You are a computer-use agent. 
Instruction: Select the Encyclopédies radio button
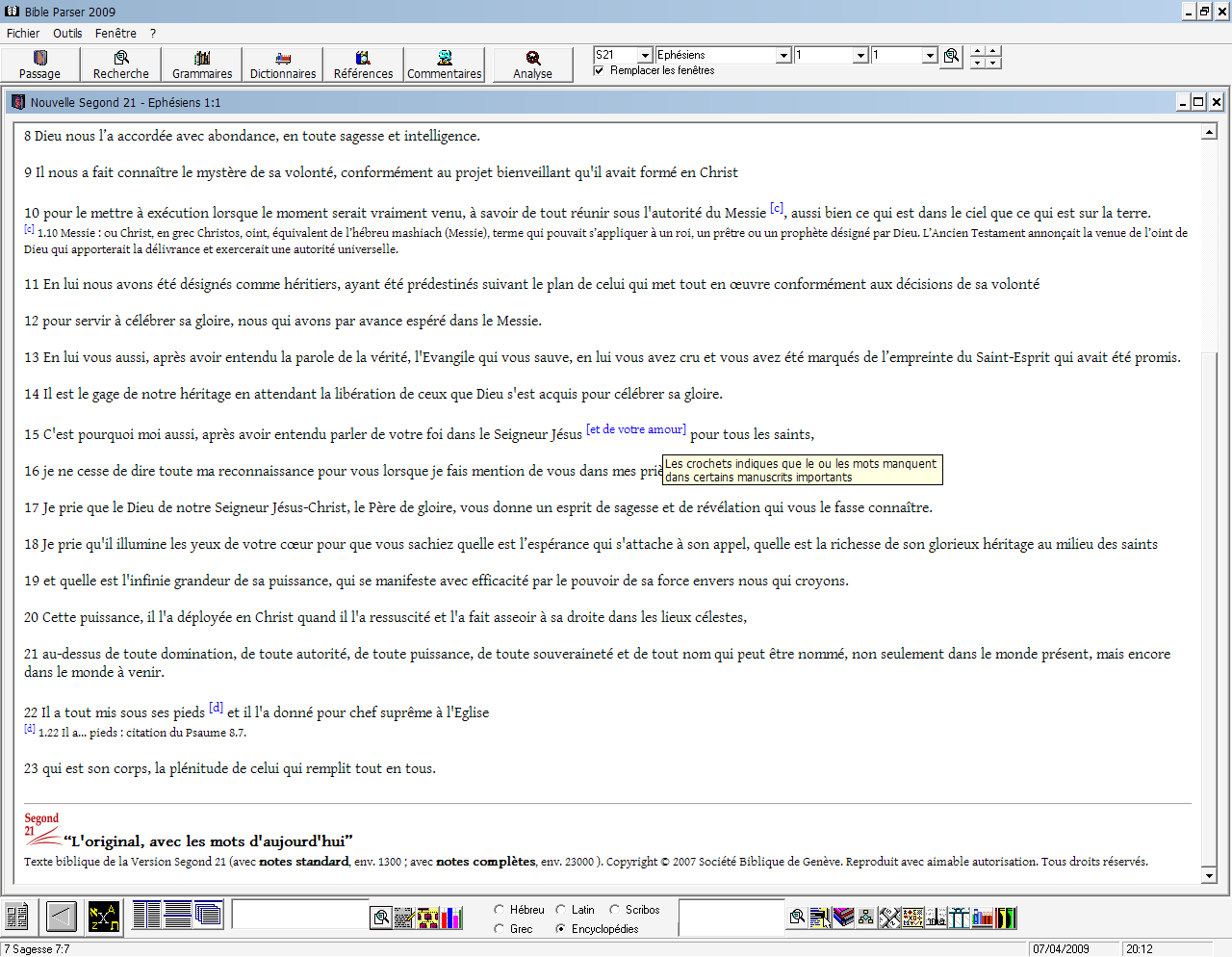pos(560,929)
